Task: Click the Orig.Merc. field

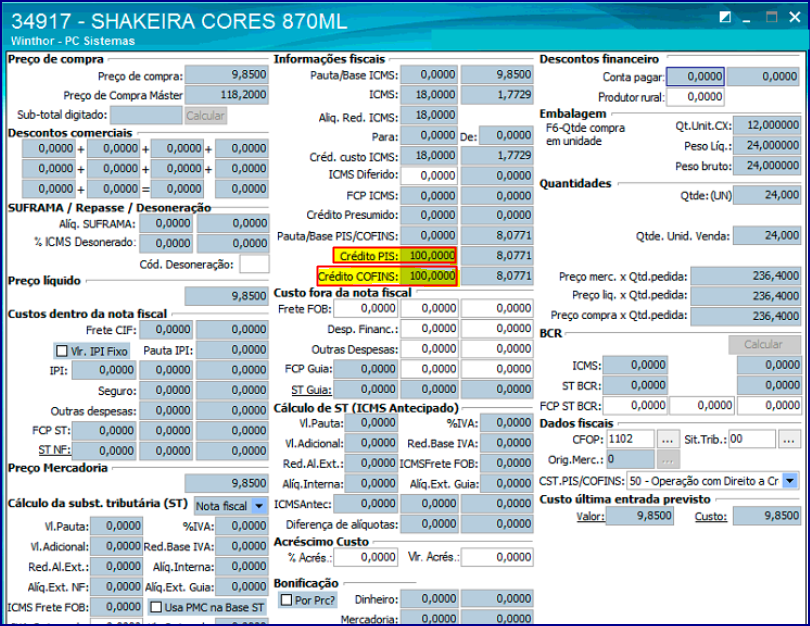Action: pyautogui.click(x=630, y=460)
